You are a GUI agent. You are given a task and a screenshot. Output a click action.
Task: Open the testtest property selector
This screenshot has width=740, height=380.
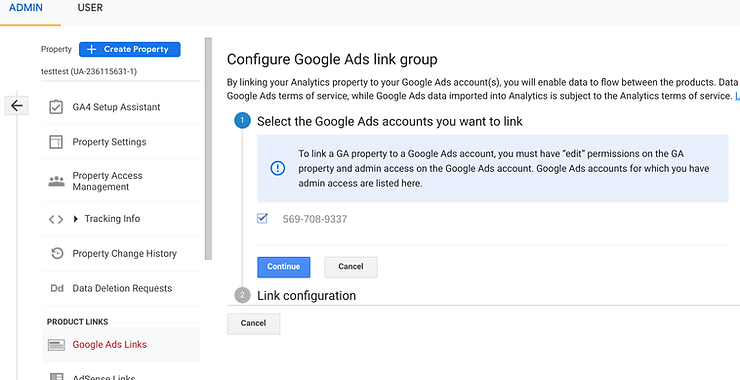(89, 71)
